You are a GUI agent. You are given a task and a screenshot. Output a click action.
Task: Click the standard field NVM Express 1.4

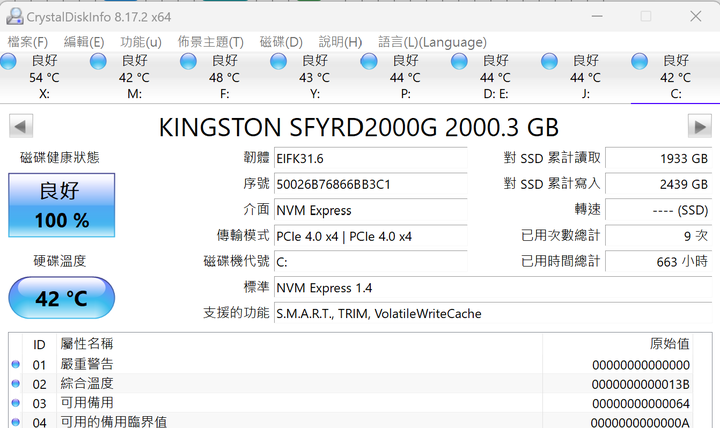pyautogui.click(x=493, y=288)
